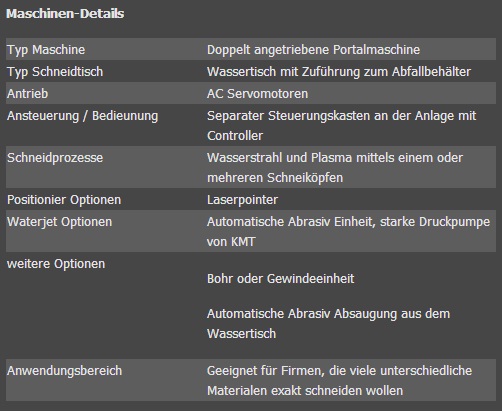Click Doppelt angetriebene Portalmaschine value

click(313, 50)
